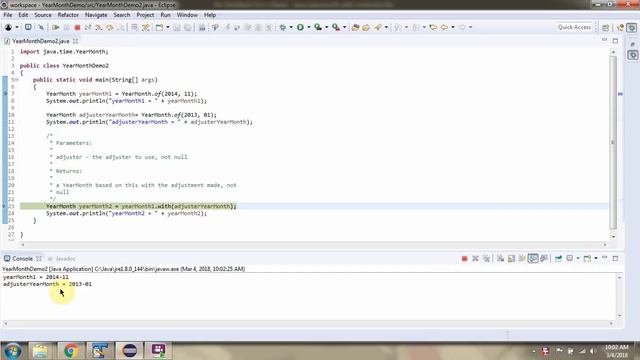The image size is (640, 360).
Task: Open the Source menu
Action: (43, 15)
